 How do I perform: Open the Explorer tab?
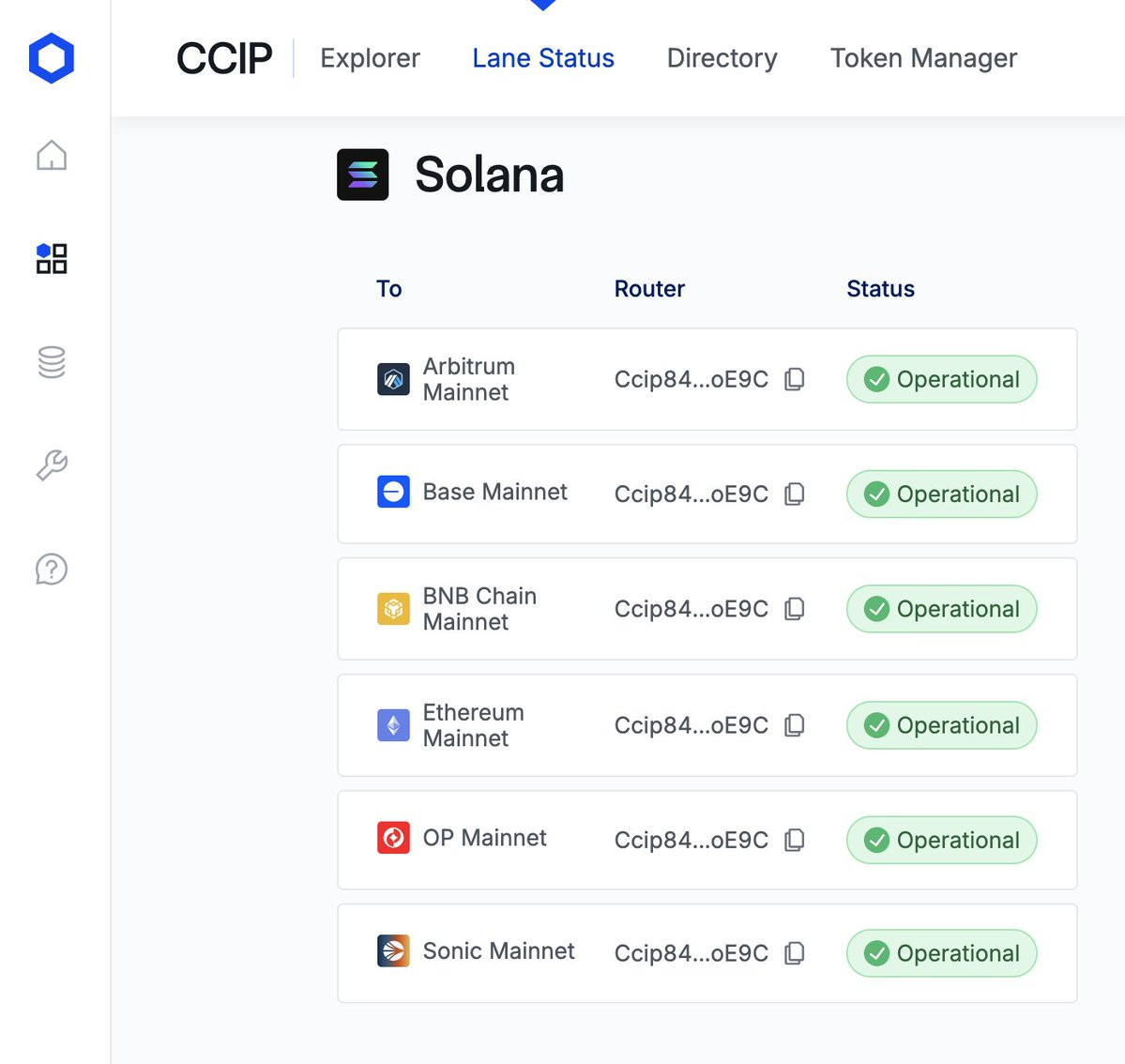[x=371, y=58]
